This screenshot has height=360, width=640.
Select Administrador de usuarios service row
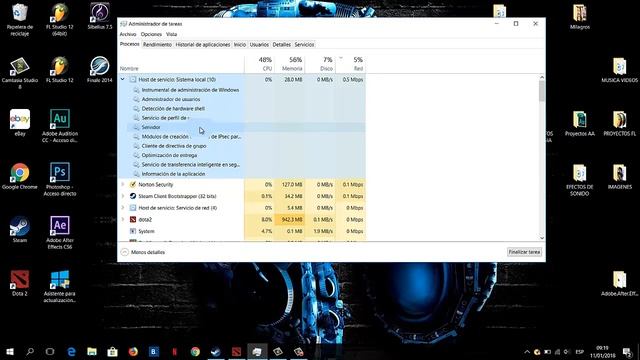[242, 99]
